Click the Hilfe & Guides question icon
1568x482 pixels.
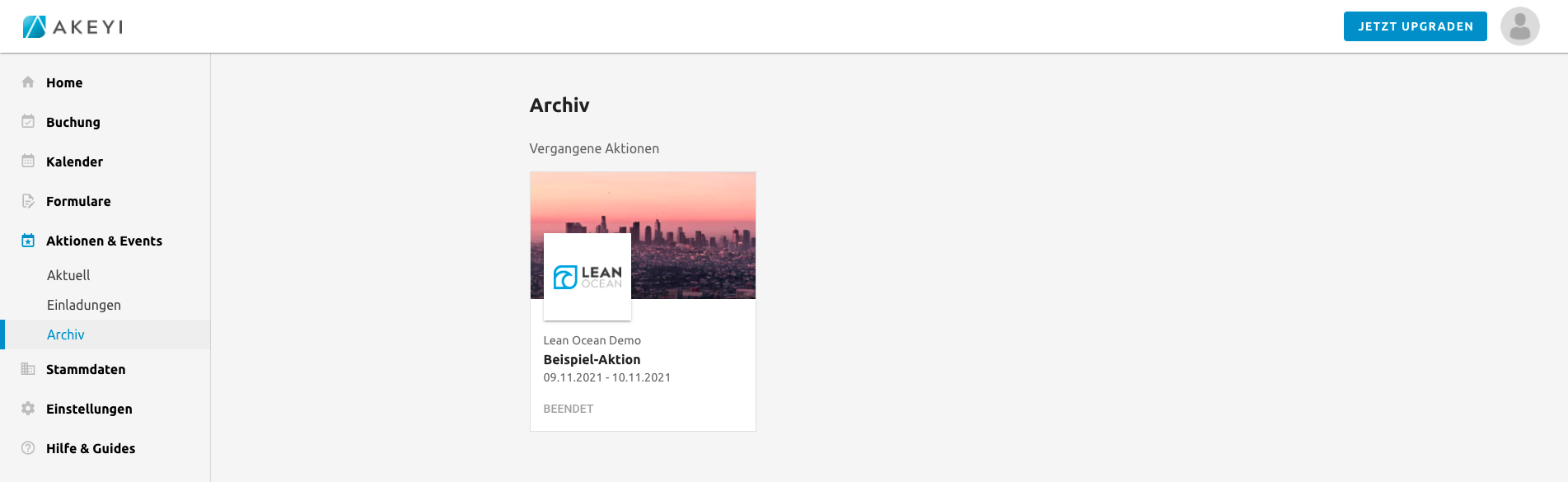click(28, 448)
